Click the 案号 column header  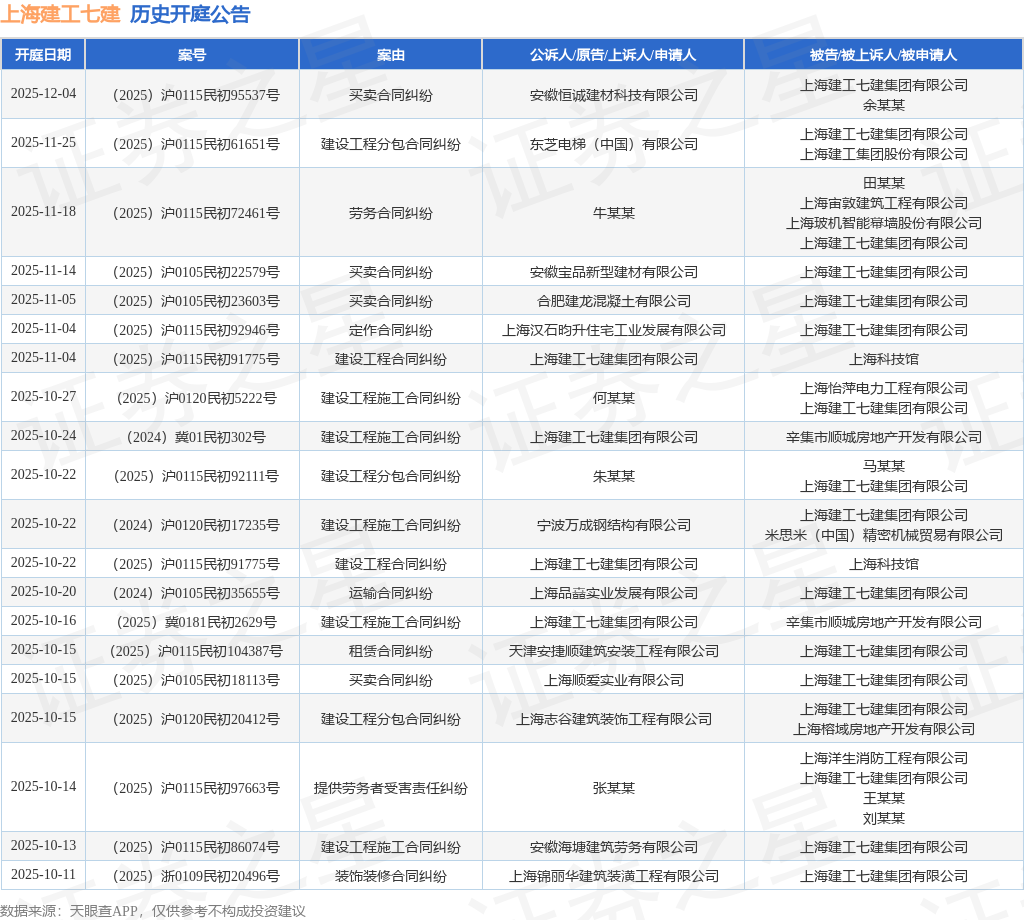(x=192, y=54)
